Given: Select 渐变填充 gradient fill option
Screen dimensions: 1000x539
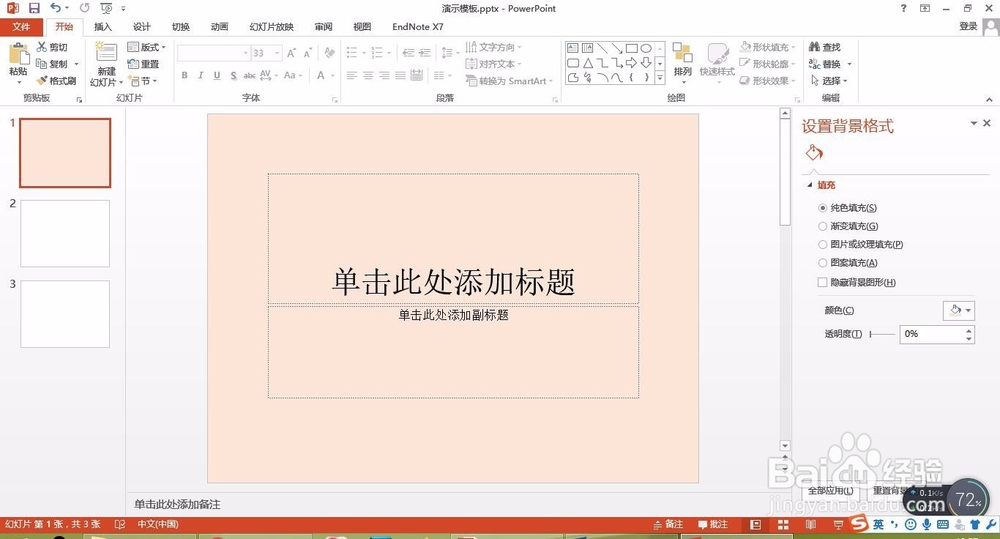Looking at the screenshot, I should pyautogui.click(x=848, y=226).
